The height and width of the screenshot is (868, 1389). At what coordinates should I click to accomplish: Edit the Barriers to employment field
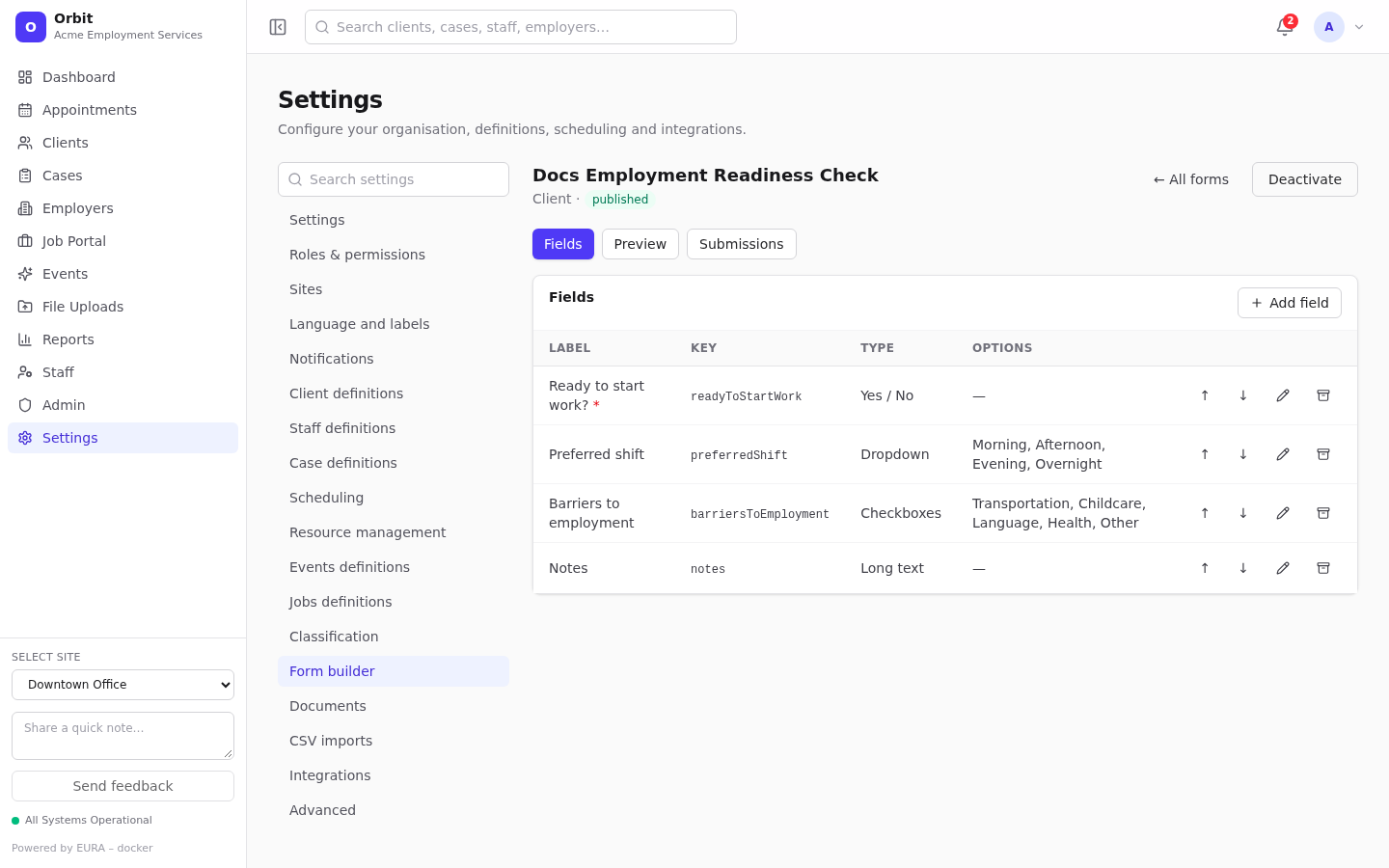(x=1283, y=513)
